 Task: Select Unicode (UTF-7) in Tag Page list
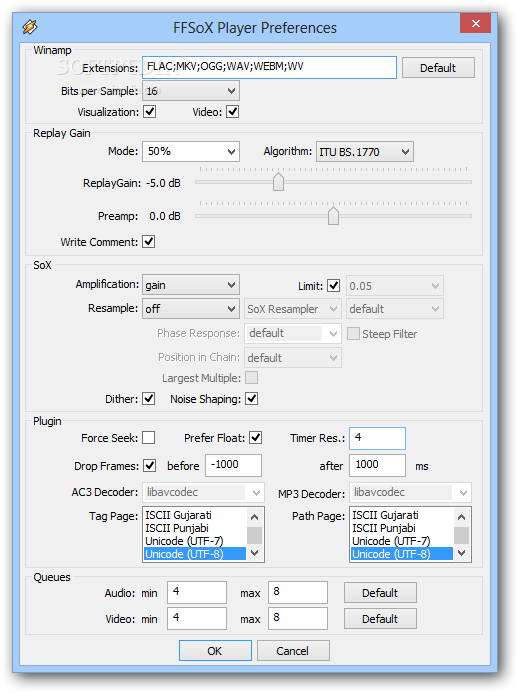coord(194,541)
